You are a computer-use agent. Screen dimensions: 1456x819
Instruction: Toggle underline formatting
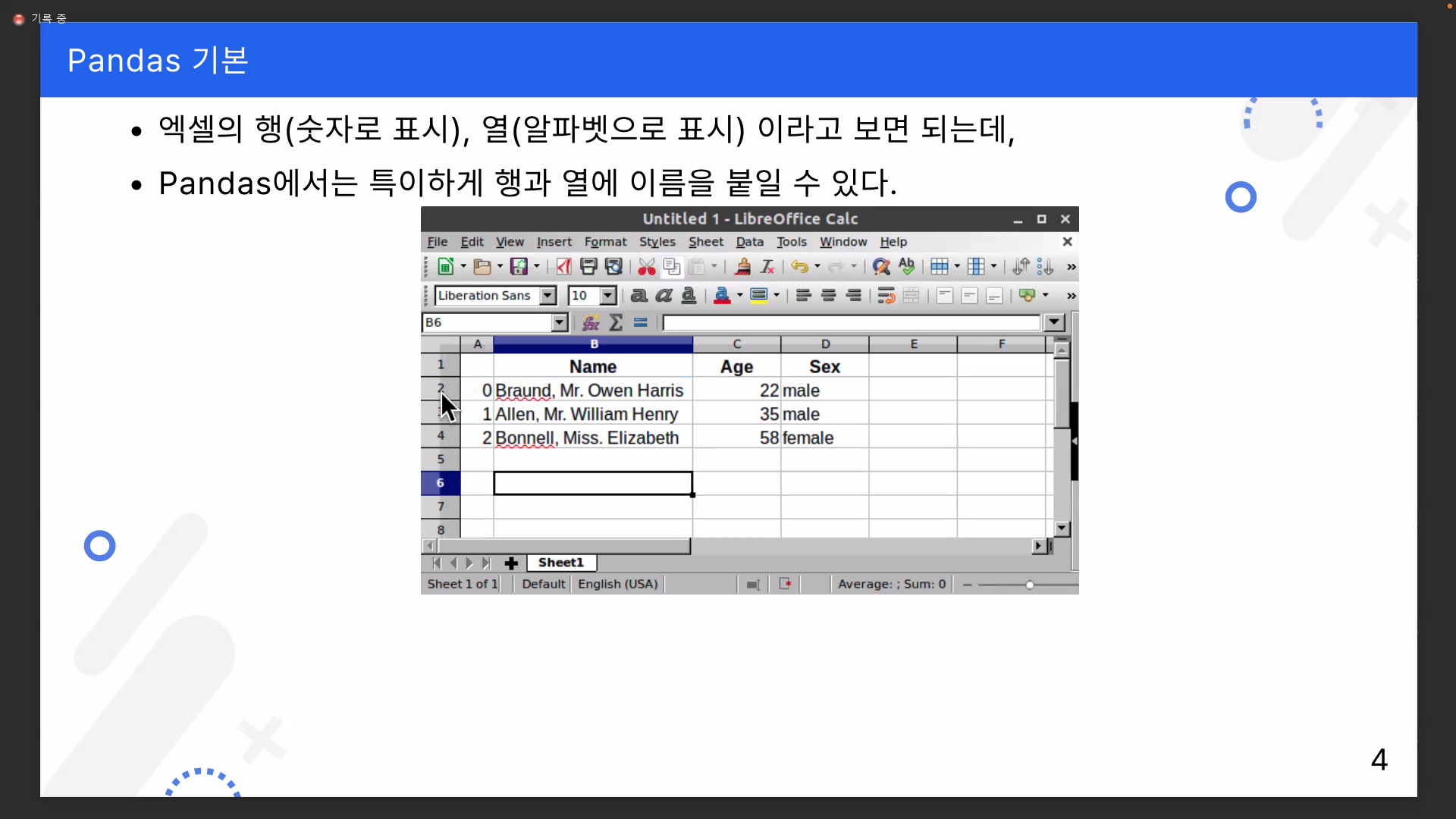click(x=689, y=296)
